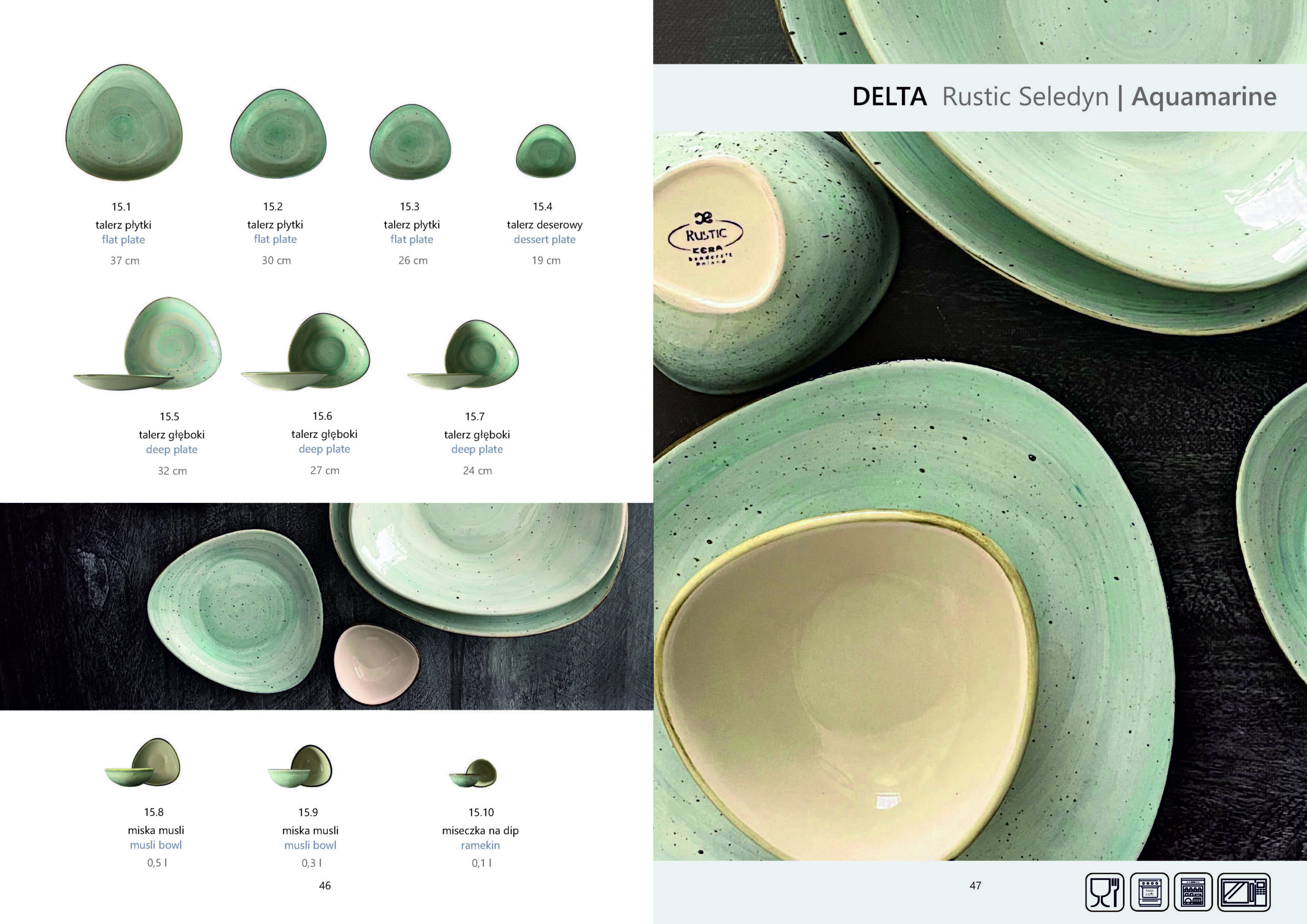Select the 15.2 flat plate 30 cm image
Screen dimensions: 1307x924
pos(278,134)
